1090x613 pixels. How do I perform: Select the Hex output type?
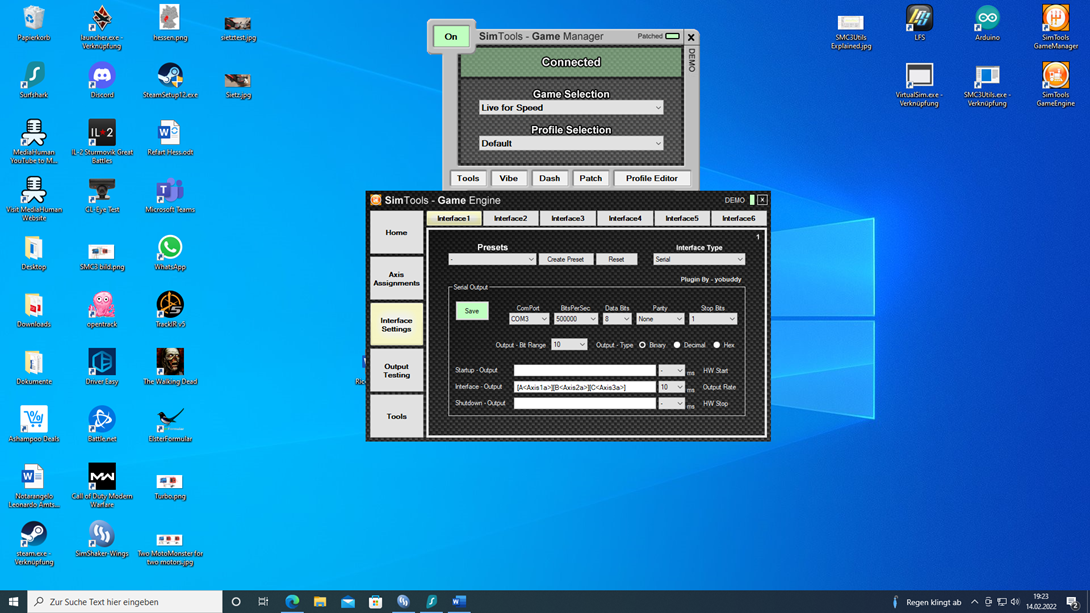(717, 345)
